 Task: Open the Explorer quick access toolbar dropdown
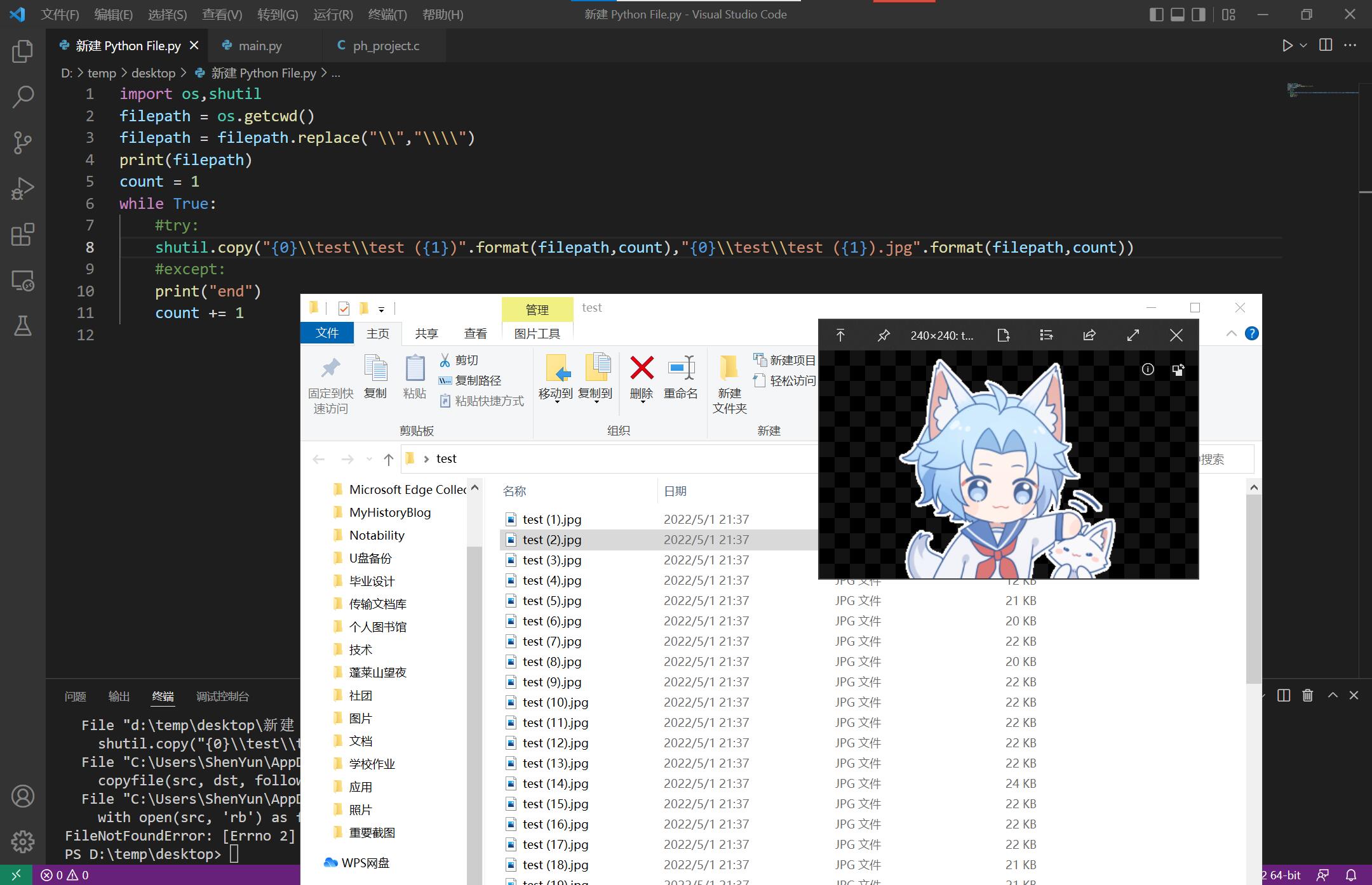pos(381,309)
